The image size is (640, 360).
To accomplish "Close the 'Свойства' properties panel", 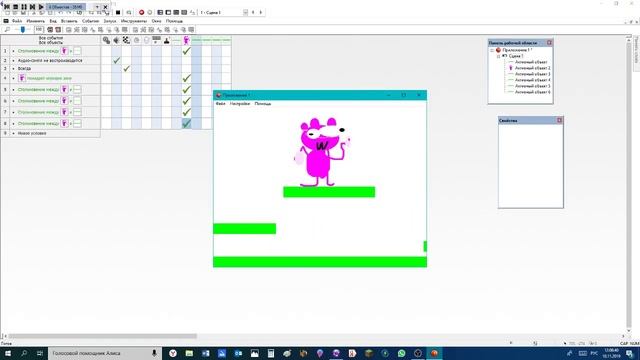I will [559, 120].
